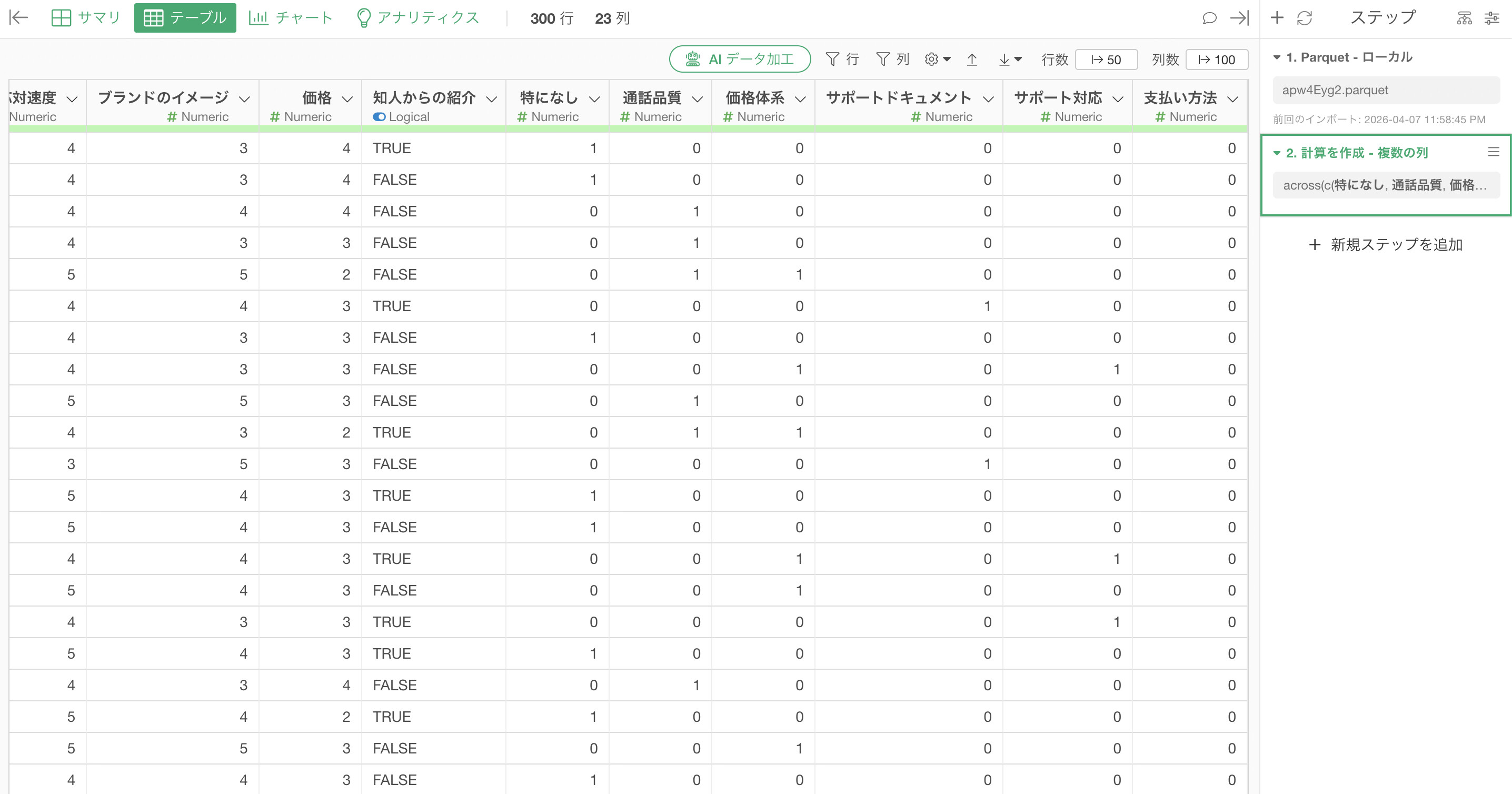The height and width of the screenshot is (794, 1512).
Task: Collapse step 2 計算を作成 triangle
Action: [x=1277, y=153]
